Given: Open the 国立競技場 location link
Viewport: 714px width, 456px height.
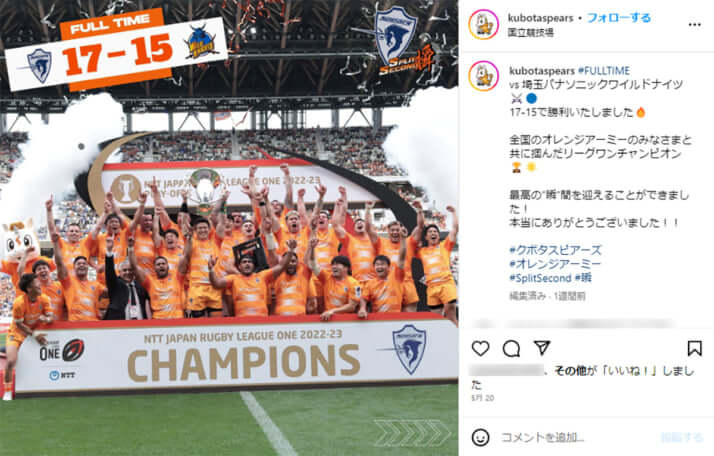Looking at the screenshot, I should coord(530,33).
